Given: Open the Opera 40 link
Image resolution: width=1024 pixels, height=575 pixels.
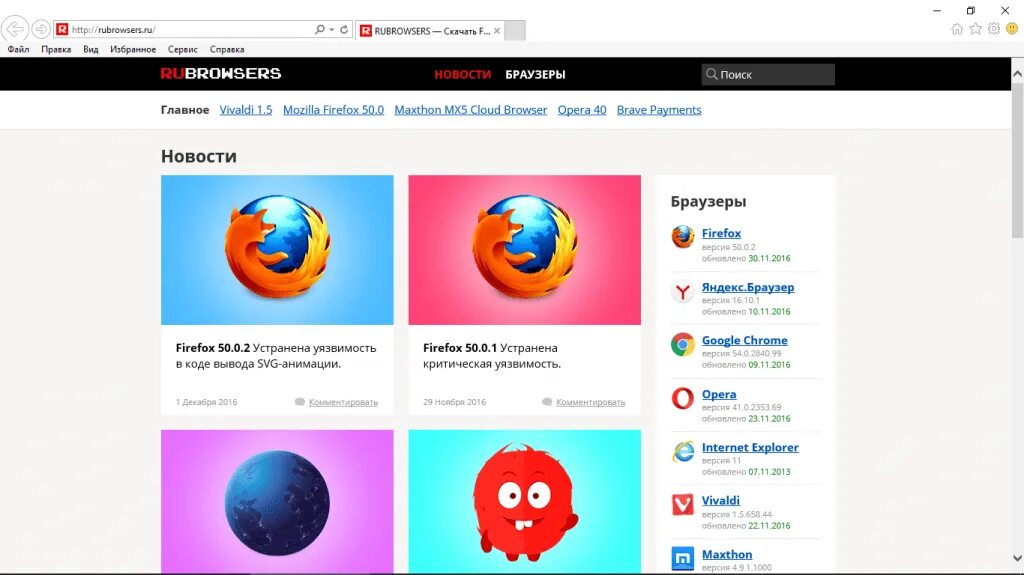Looking at the screenshot, I should pos(582,110).
